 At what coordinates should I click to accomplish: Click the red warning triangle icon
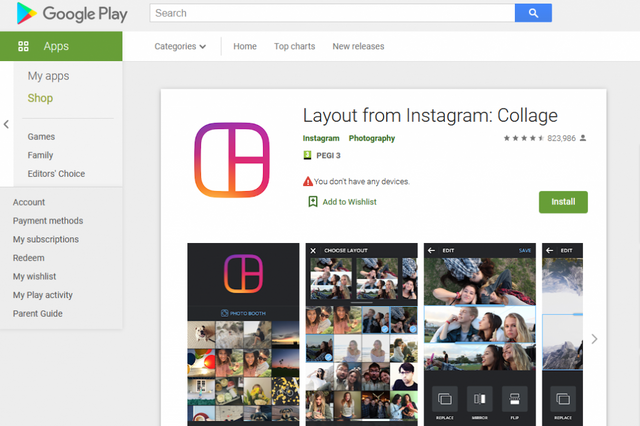click(x=308, y=182)
